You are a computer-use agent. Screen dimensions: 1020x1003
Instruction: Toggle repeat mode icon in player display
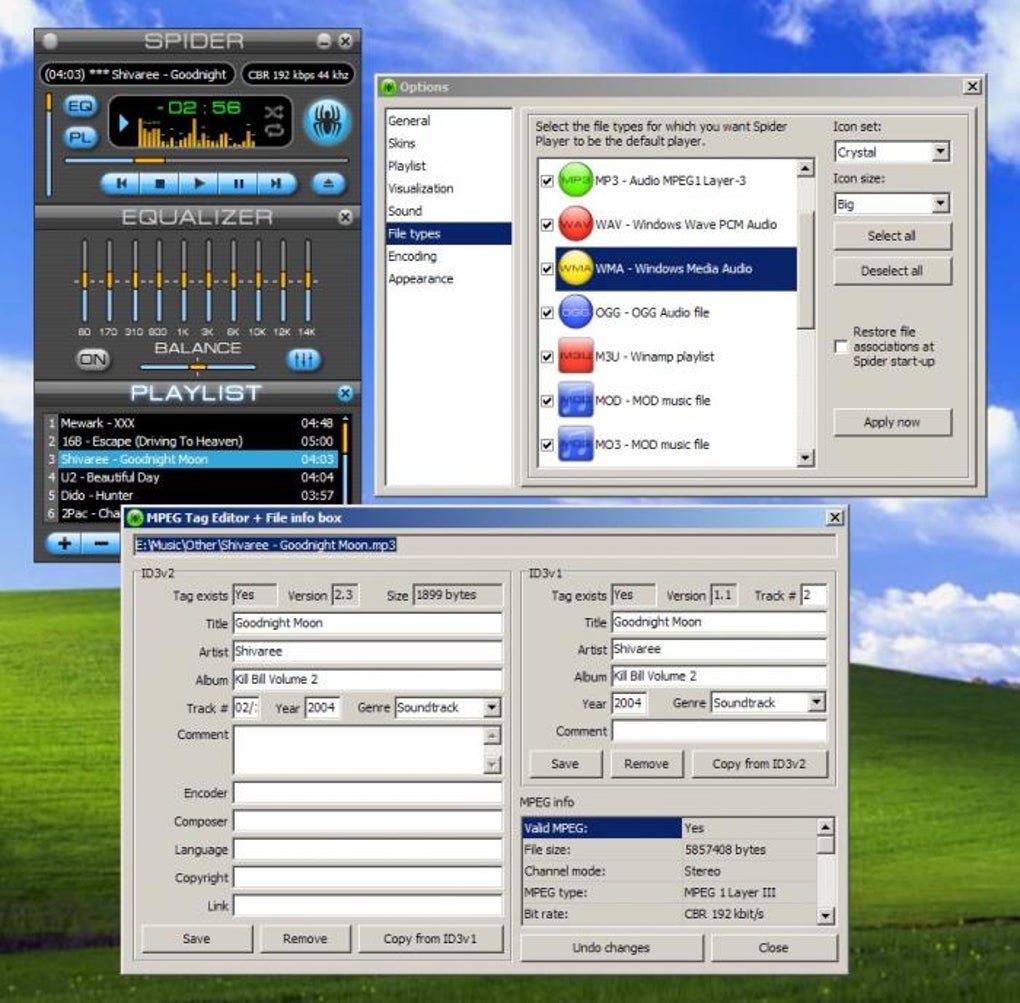click(274, 131)
